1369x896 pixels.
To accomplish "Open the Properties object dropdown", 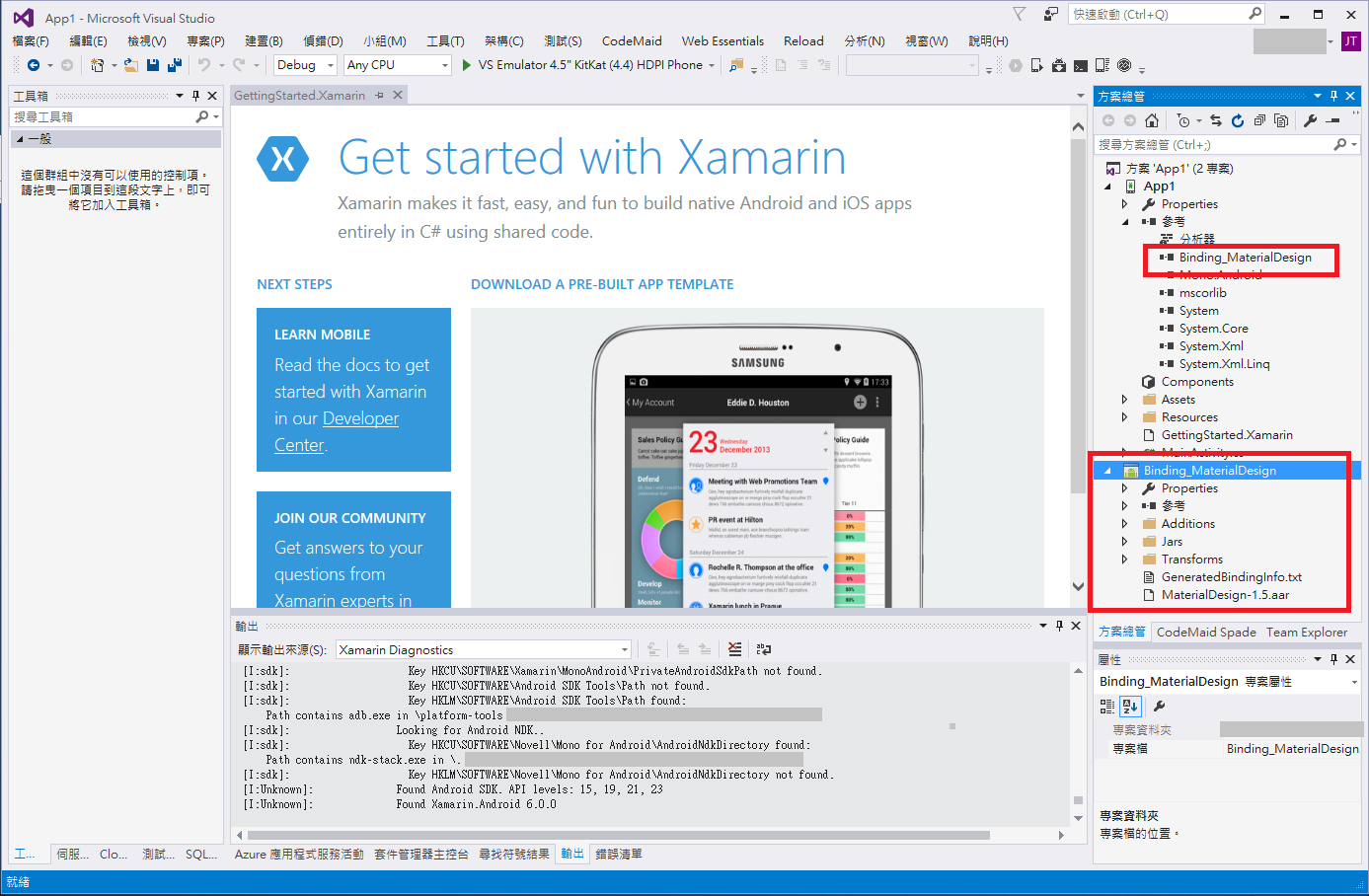I will (x=1229, y=682).
